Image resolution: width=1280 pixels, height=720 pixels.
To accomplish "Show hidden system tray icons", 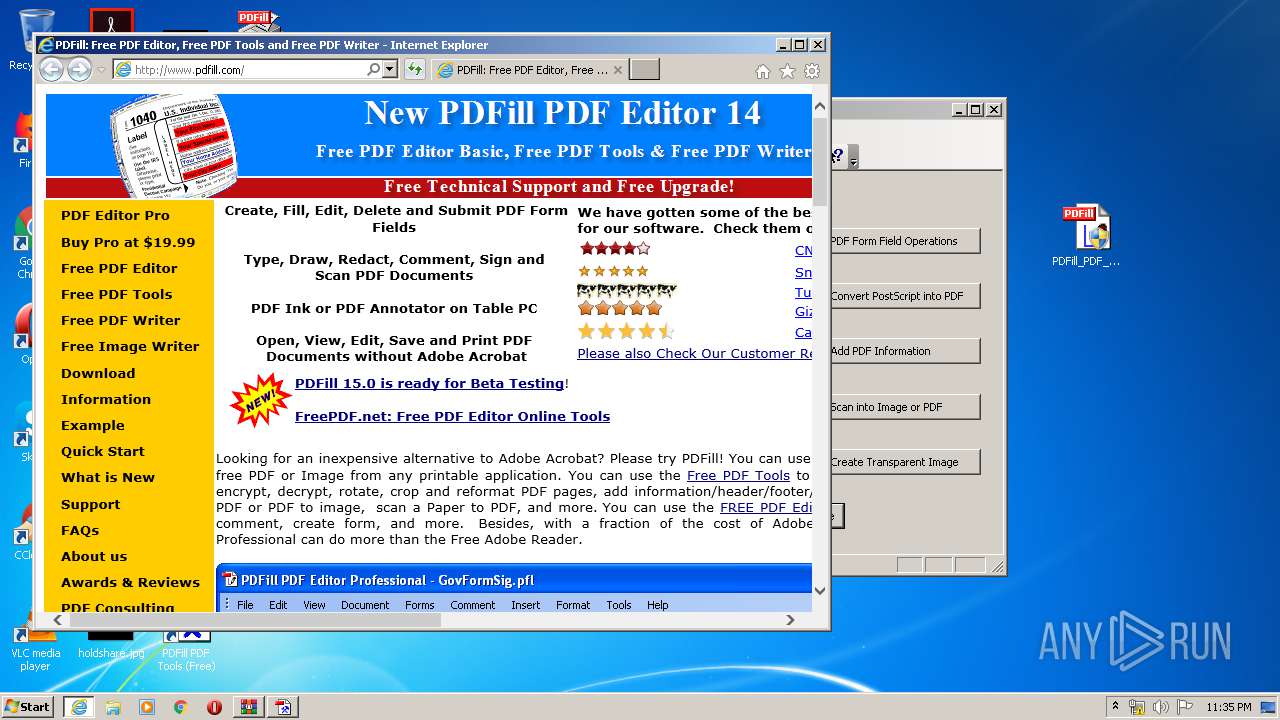I will 1115,706.
